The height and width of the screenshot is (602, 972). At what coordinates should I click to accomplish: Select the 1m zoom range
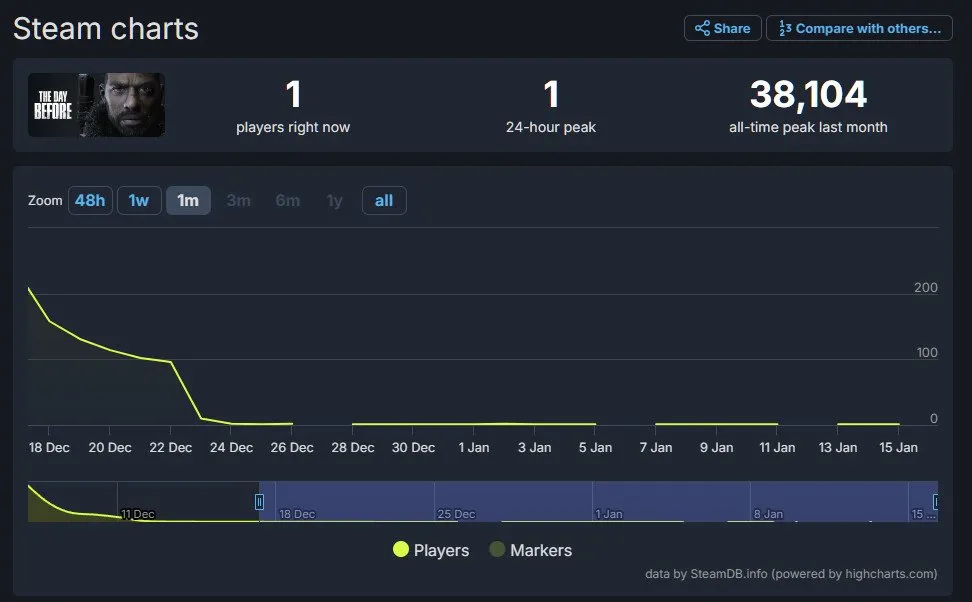coord(188,200)
